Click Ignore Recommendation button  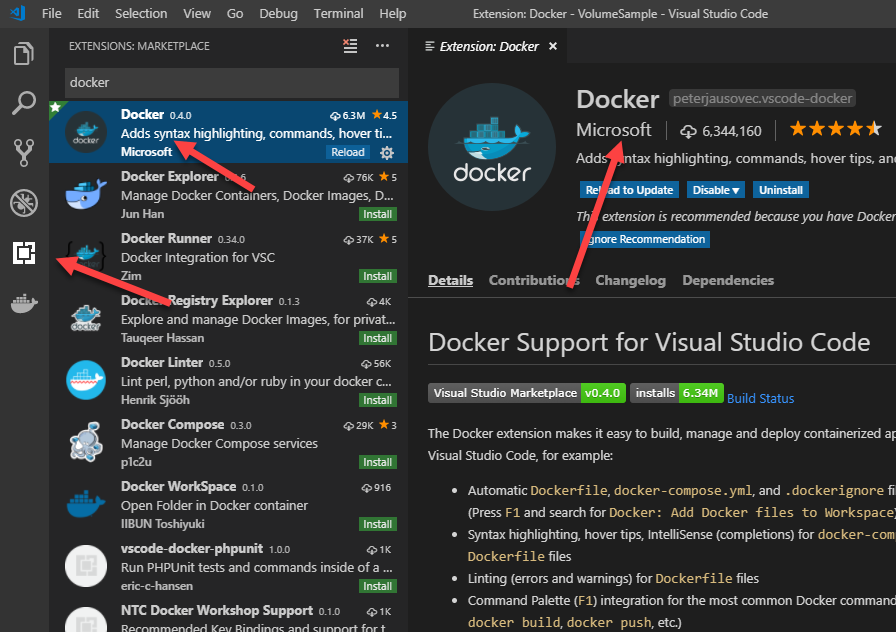[645, 239]
